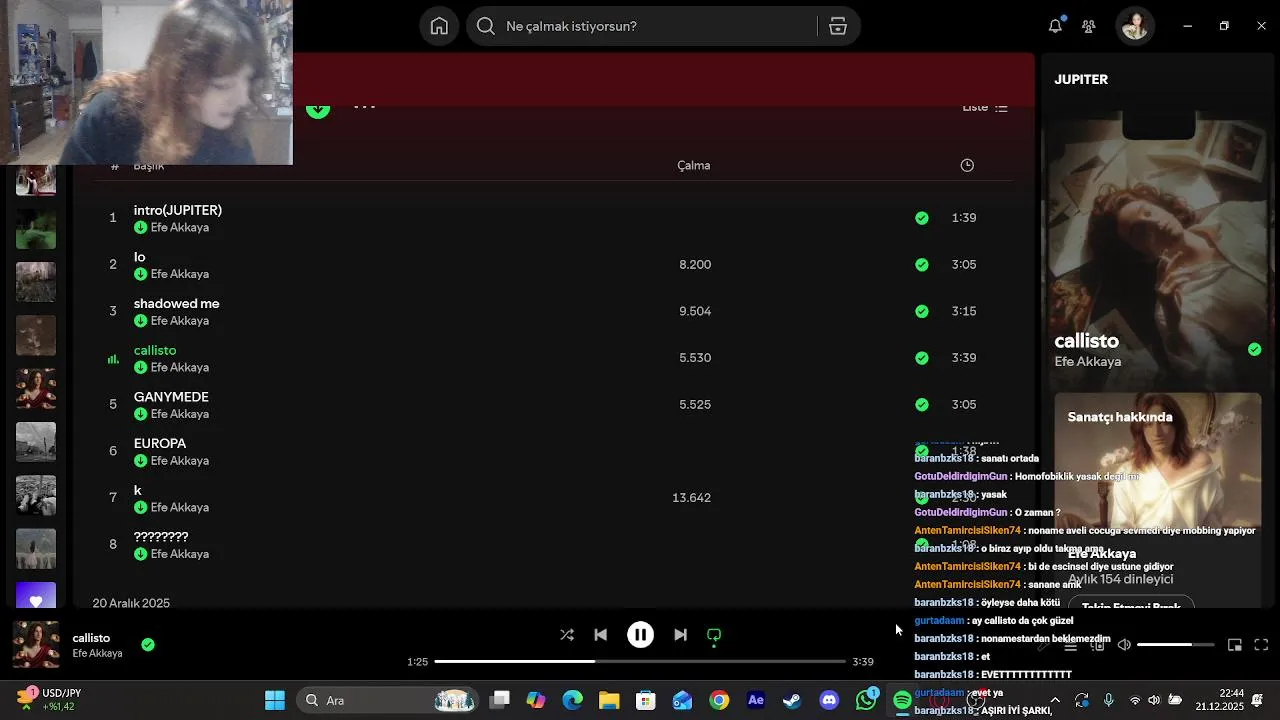Open After Effects from taskbar

point(756,701)
